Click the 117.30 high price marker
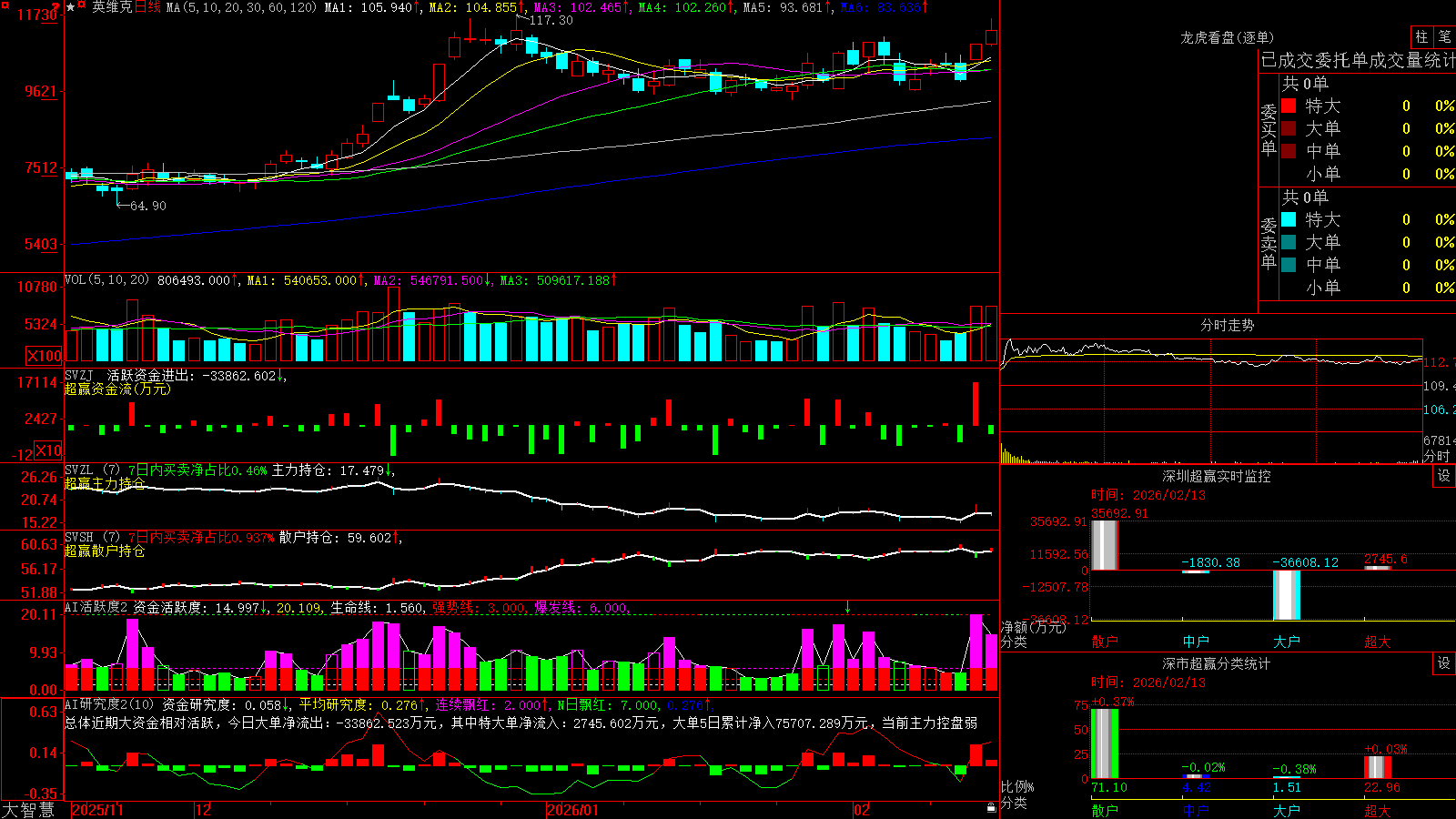Image resolution: width=1456 pixels, height=819 pixels. pyautogui.click(x=551, y=20)
